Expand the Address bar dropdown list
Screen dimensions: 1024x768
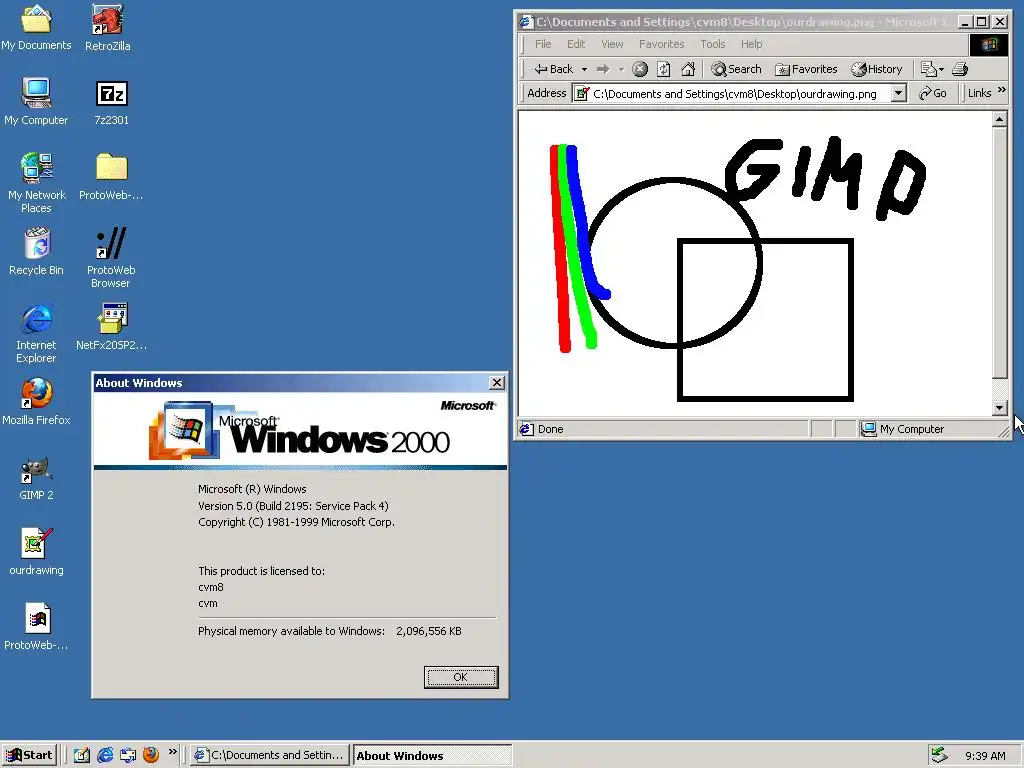pyautogui.click(x=899, y=93)
